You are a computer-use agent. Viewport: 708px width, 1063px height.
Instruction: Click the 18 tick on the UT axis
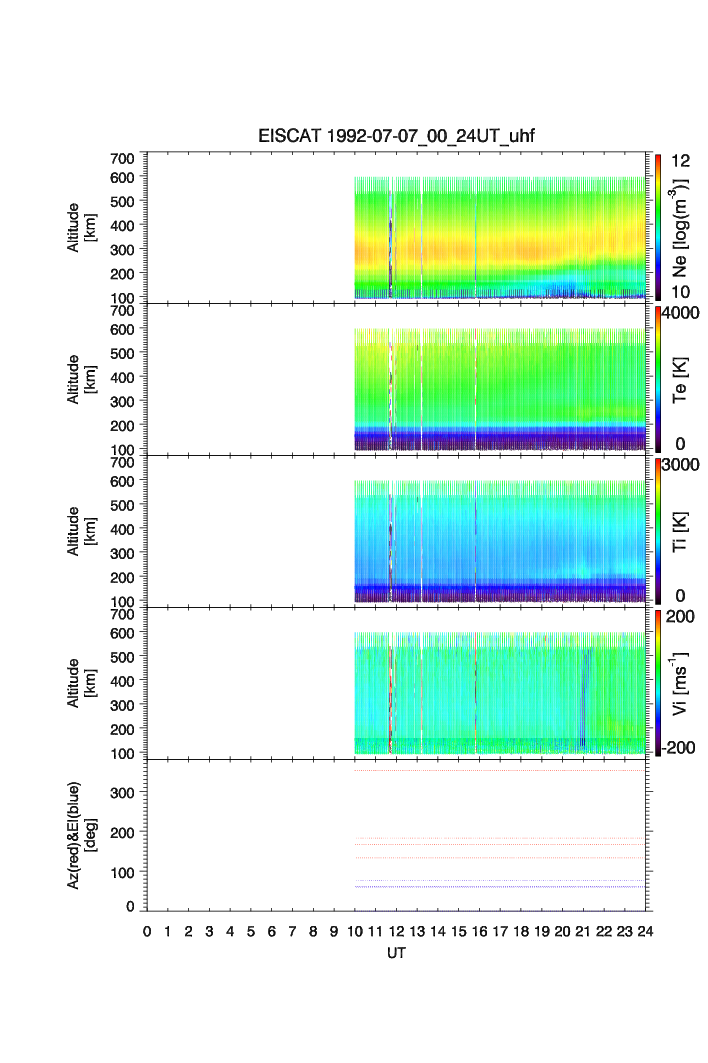[x=521, y=931]
